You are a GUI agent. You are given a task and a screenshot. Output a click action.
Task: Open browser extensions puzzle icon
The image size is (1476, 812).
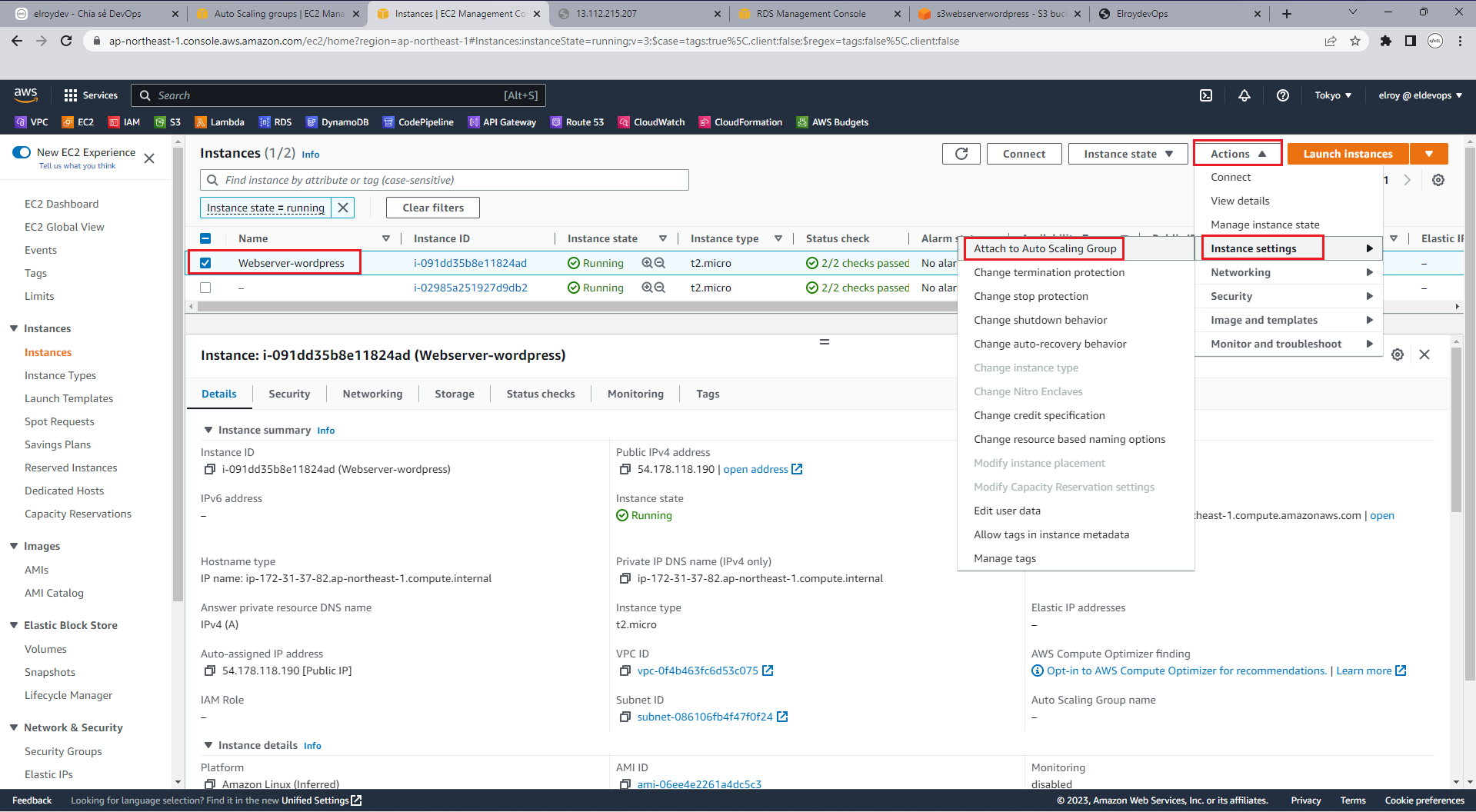1386,41
